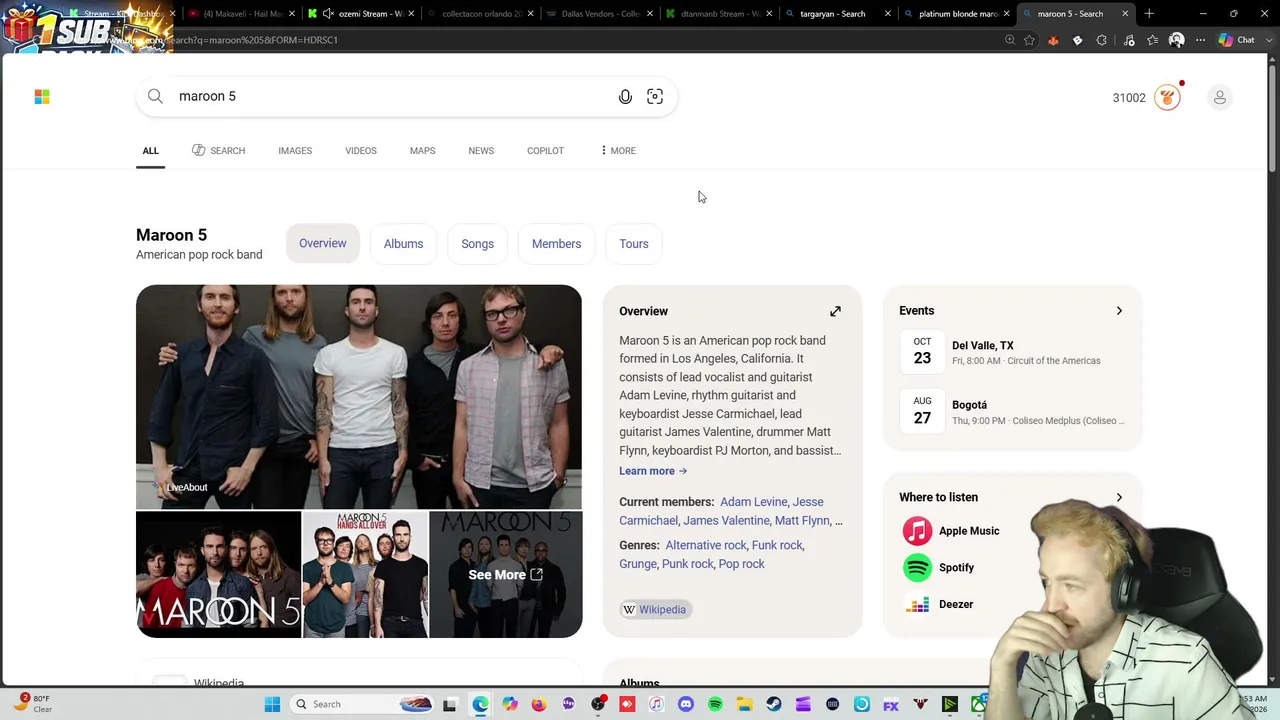Image resolution: width=1280 pixels, height=720 pixels.
Task: Open the Funk rock genre link
Action: tap(777, 545)
